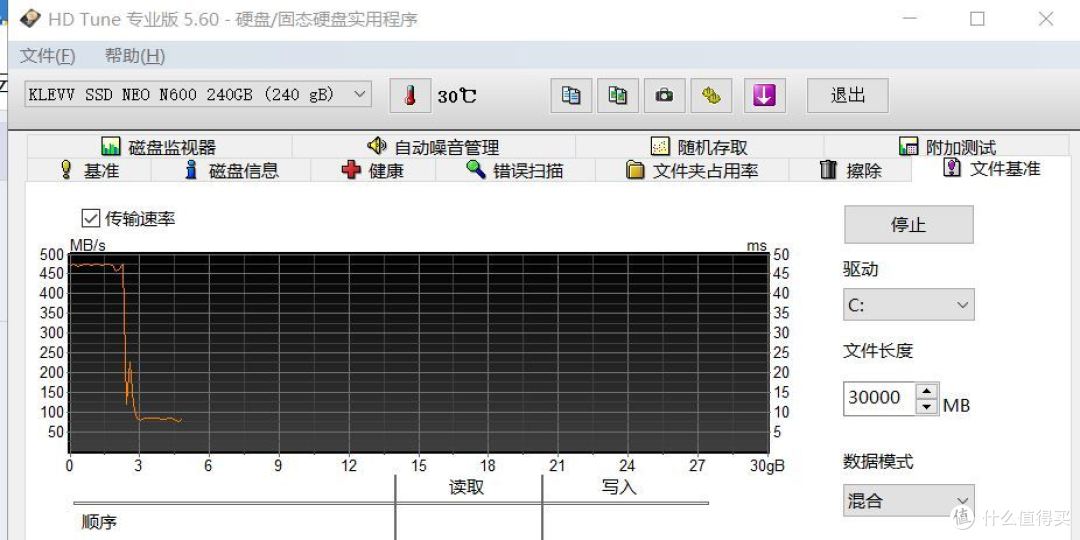Click the camera save screenshot icon
Screen dimensions: 1080x540
(665, 96)
